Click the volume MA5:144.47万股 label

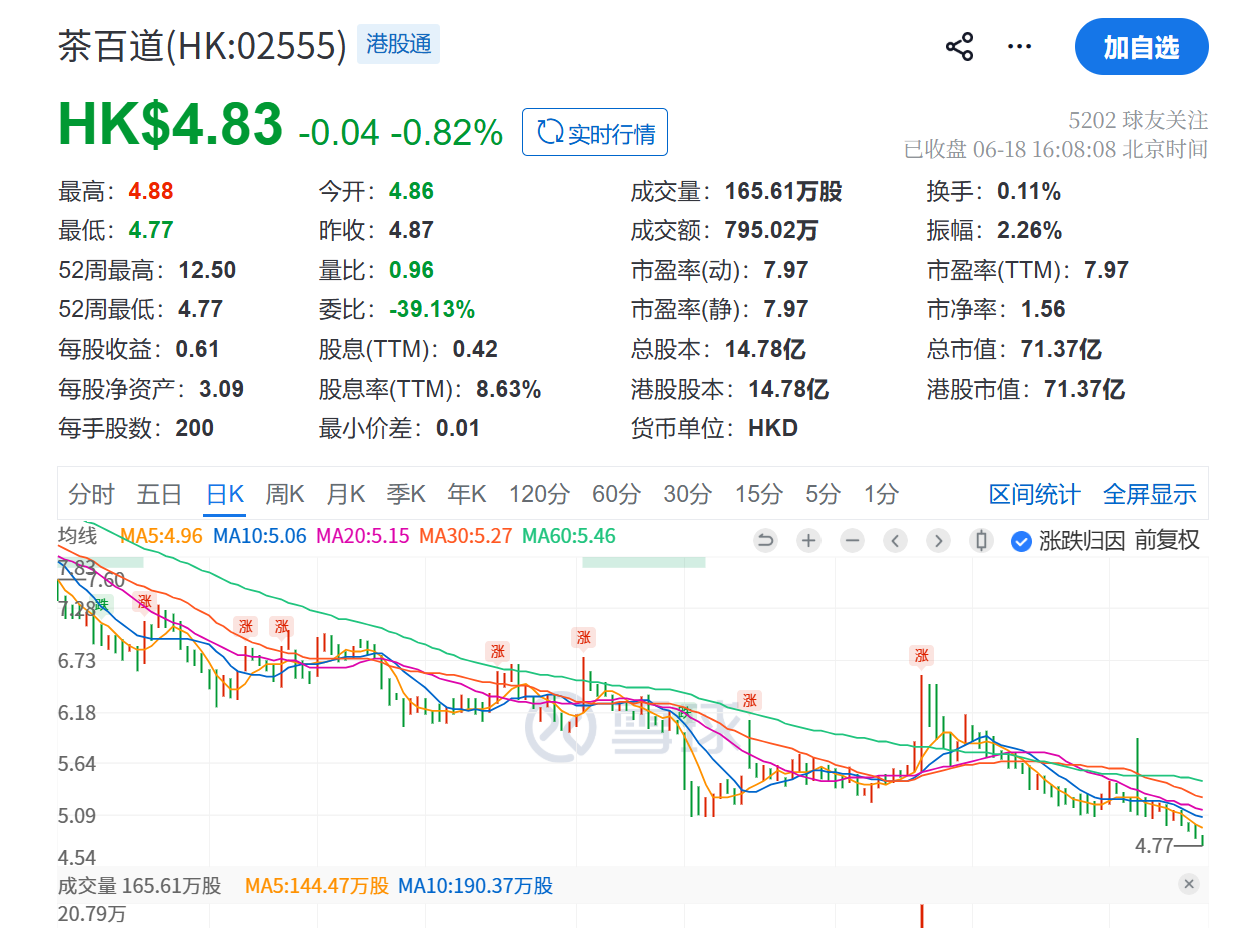click(x=317, y=886)
